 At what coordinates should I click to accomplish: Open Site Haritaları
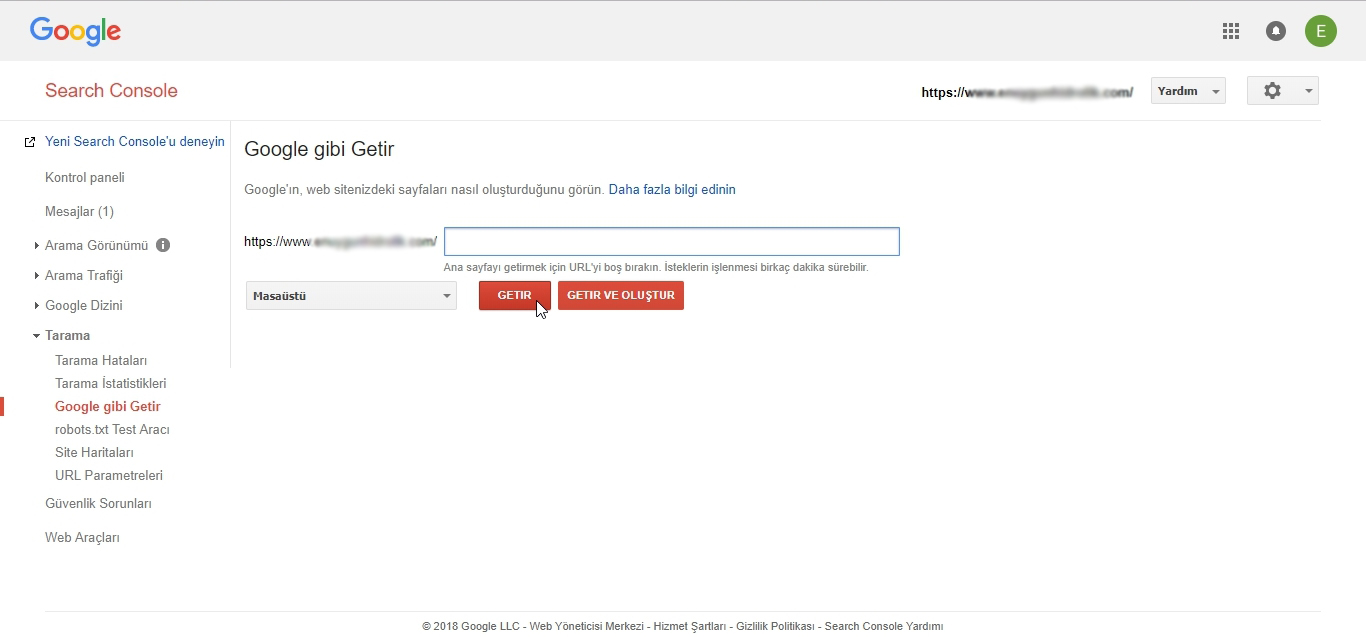click(94, 452)
